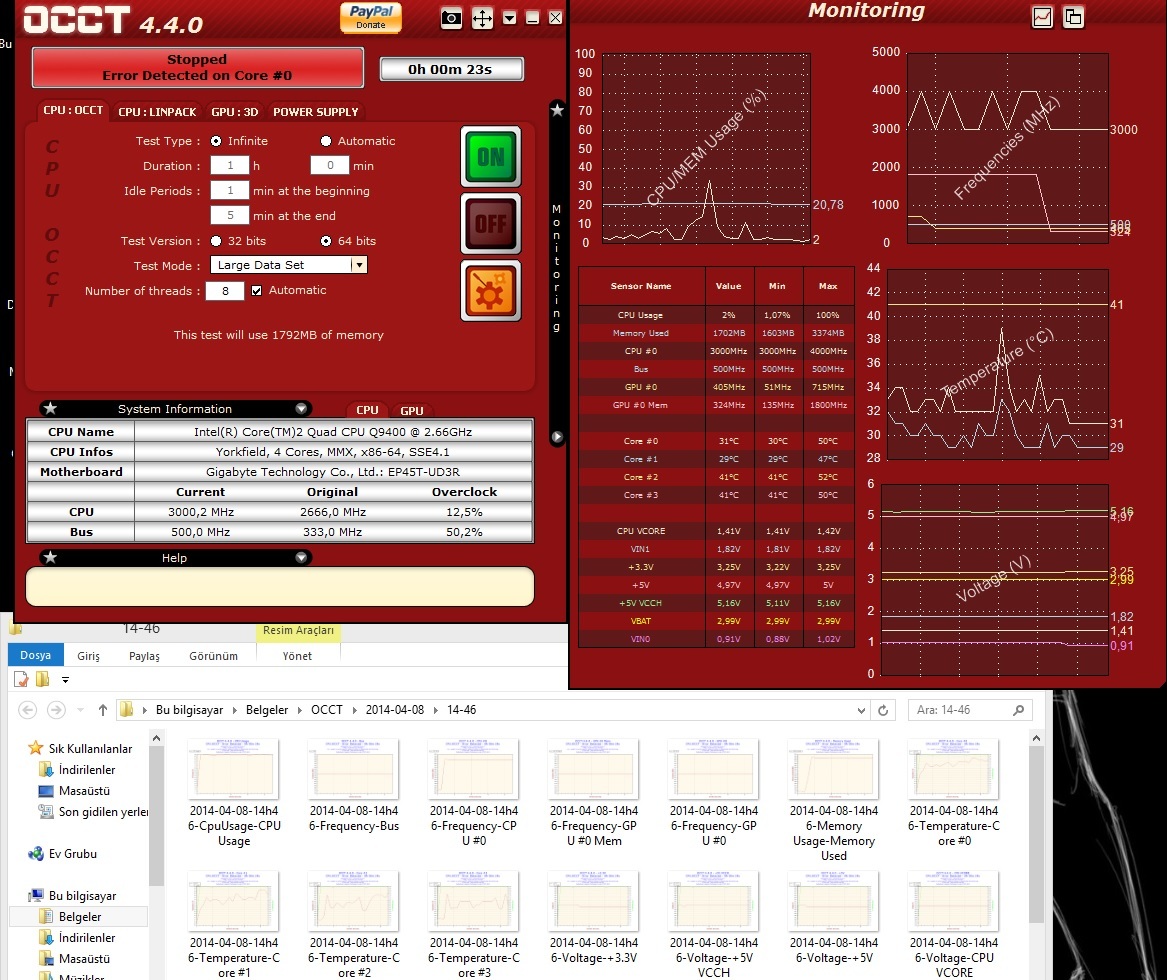
Task: Open the PayPal Donate button
Action: click(x=371, y=17)
